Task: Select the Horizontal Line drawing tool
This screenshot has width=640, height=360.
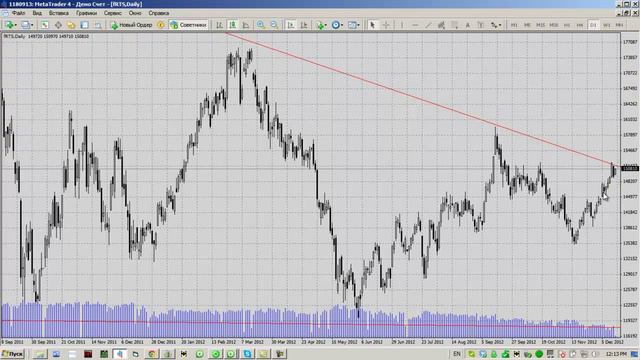Action: [x=415, y=25]
